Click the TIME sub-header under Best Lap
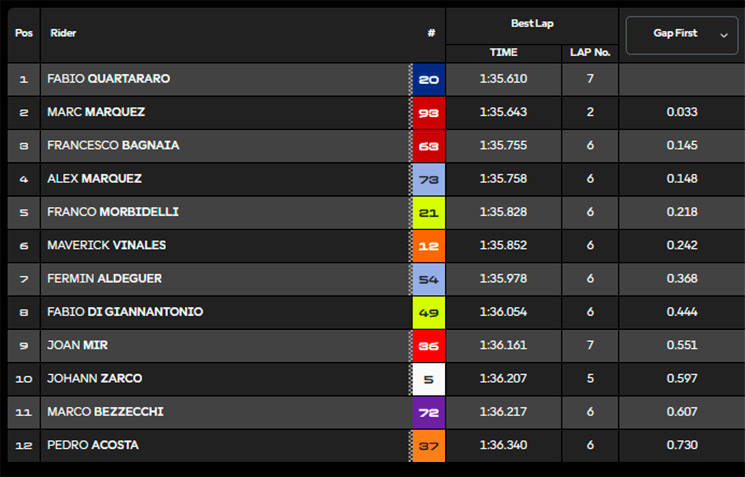 pyautogui.click(x=504, y=53)
